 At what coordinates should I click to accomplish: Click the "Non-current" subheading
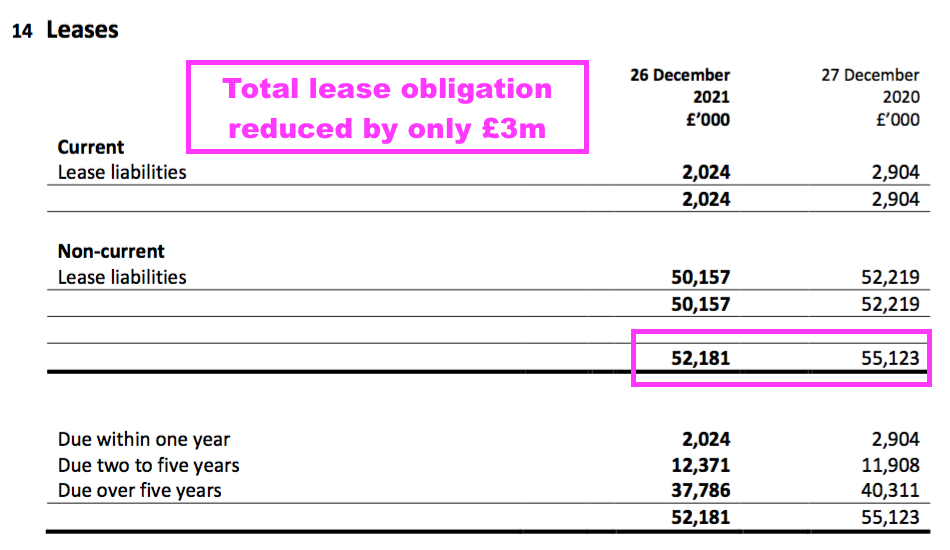coord(111,251)
